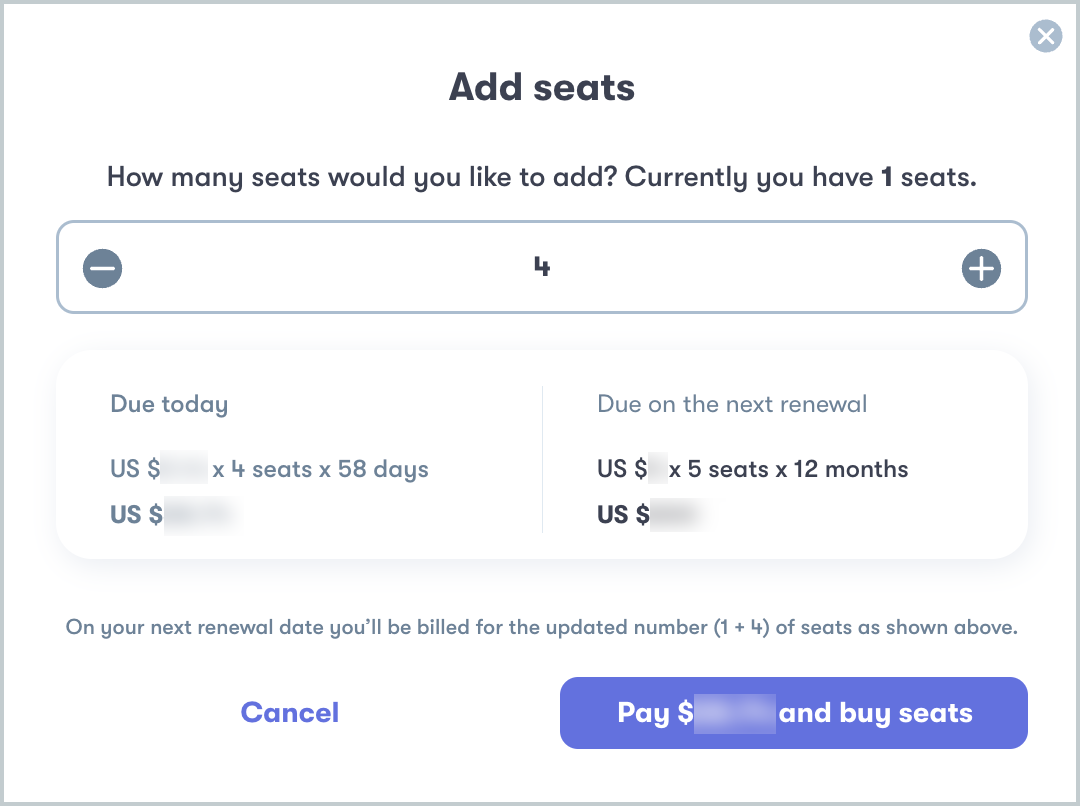This screenshot has width=1080, height=806.
Task: Click the blurred per-seat price under Due today
Action: (x=184, y=468)
